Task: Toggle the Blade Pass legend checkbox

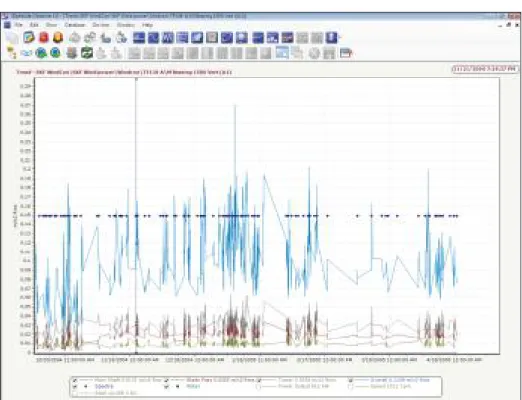Action: pyautogui.click(x=167, y=380)
